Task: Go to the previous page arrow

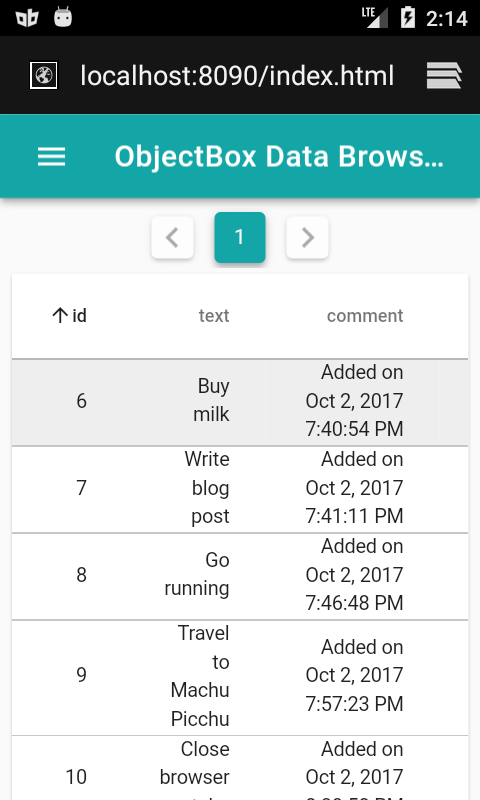Action: 172,237
